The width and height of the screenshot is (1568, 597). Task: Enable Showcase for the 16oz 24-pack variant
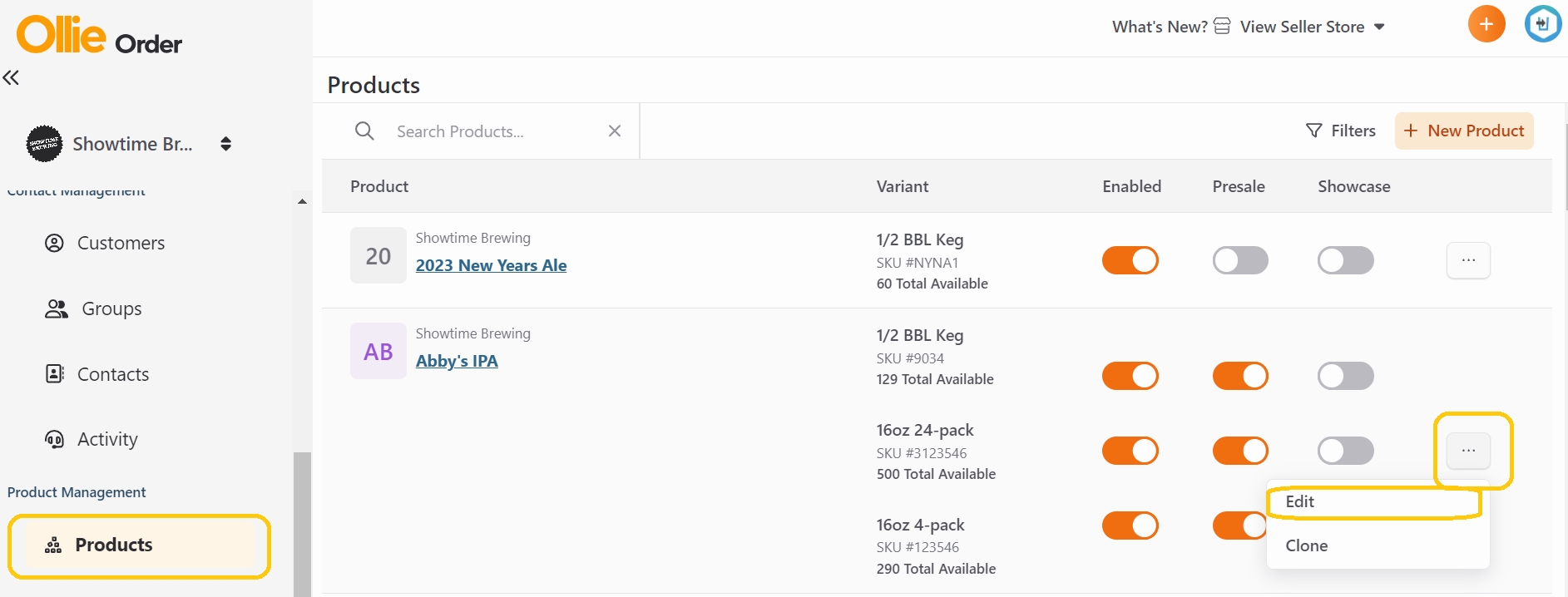coord(1346,451)
